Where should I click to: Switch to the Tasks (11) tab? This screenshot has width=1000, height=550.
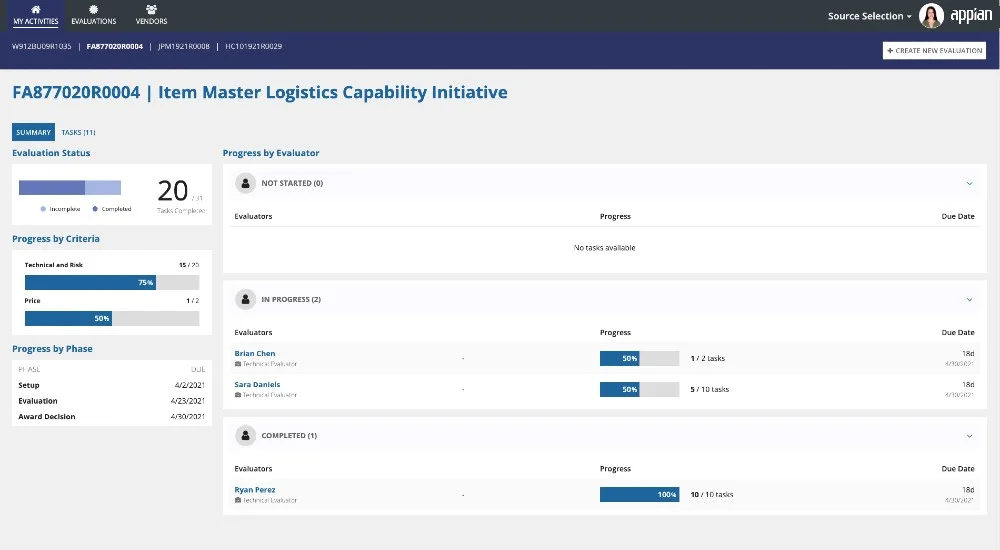78,132
